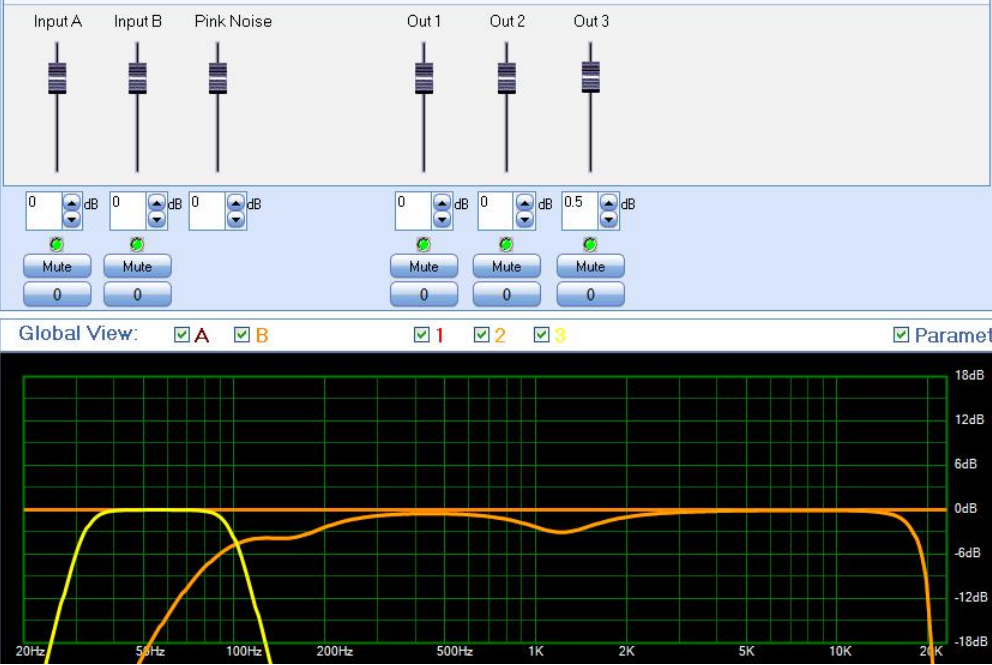Click the 18dB graph scale label
Screen dimensions: 992x665
coord(969,375)
